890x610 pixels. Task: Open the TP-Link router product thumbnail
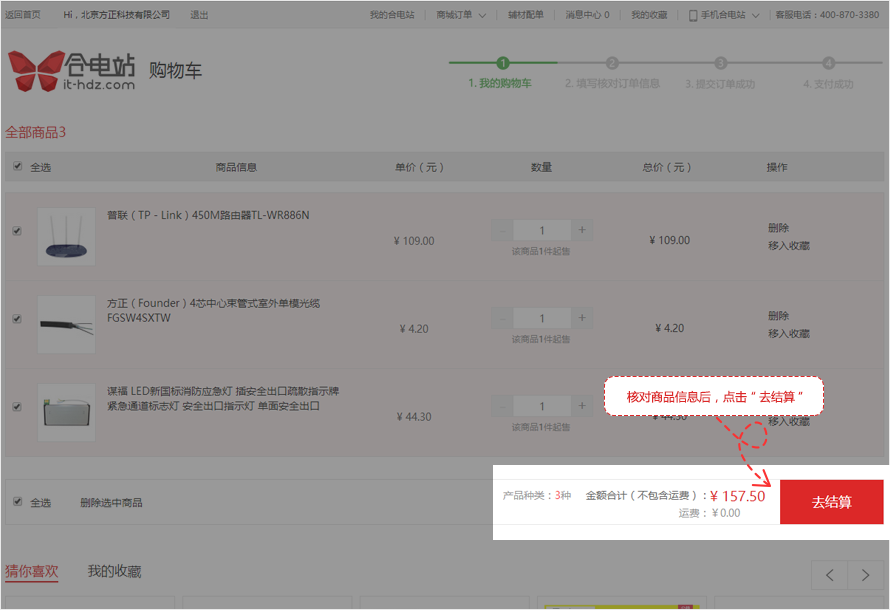pyautogui.click(x=66, y=236)
